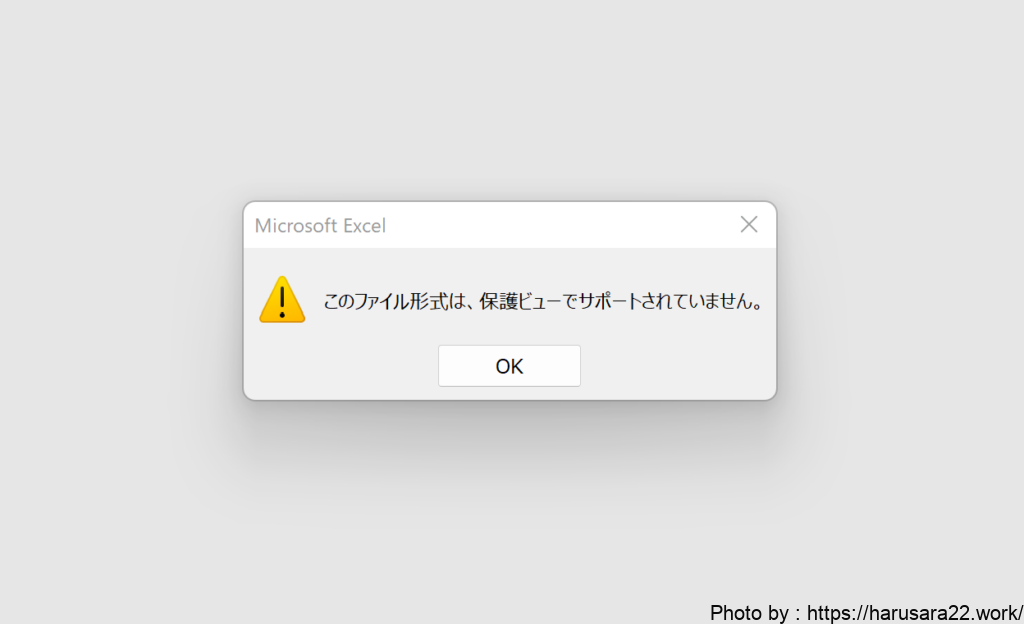Confirm the unsupported file format message with OK
The height and width of the screenshot is (624, 1024).
pyautogui.click(x=509, y=366)
